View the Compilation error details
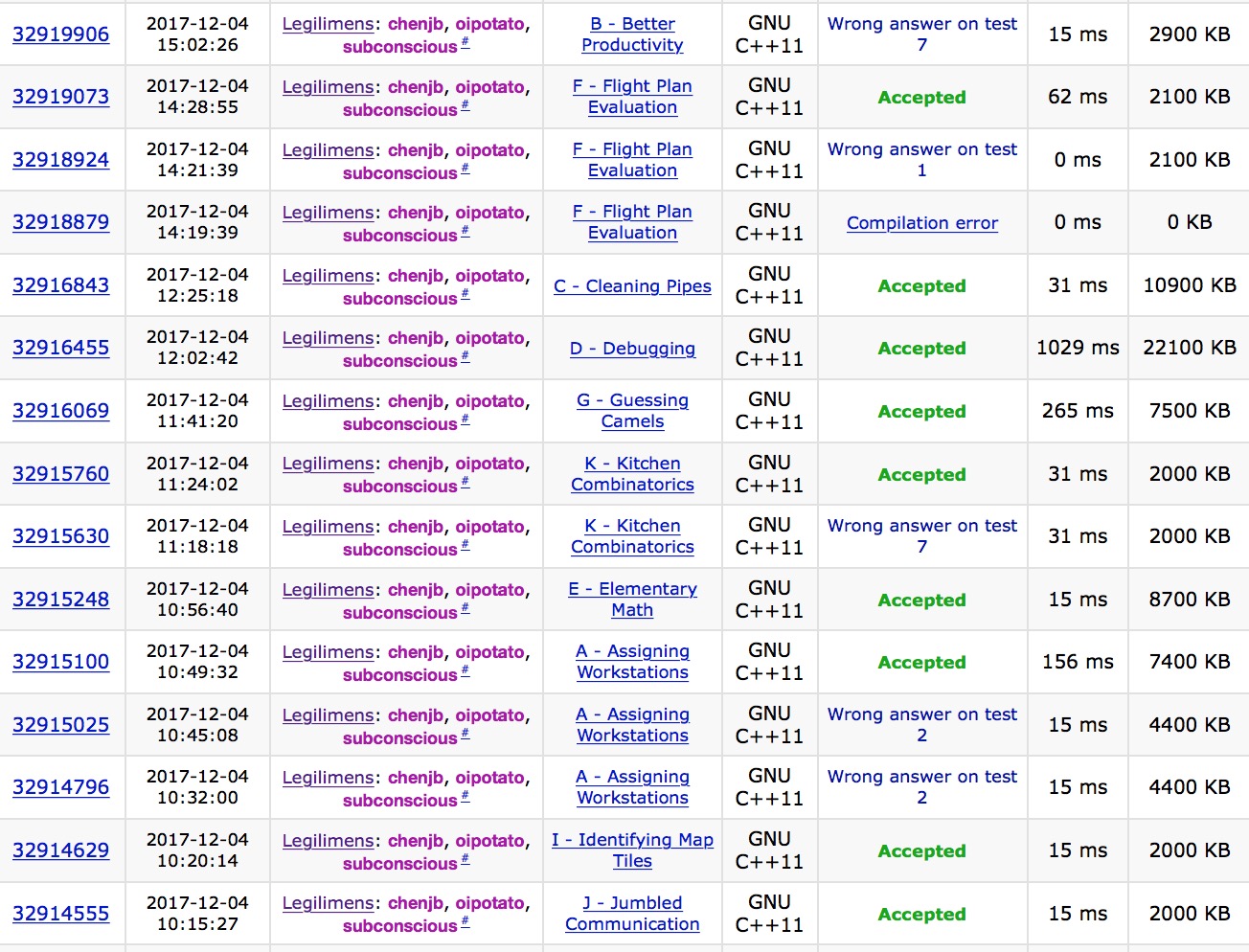The image size is (1249, 952). coord(921,223)
